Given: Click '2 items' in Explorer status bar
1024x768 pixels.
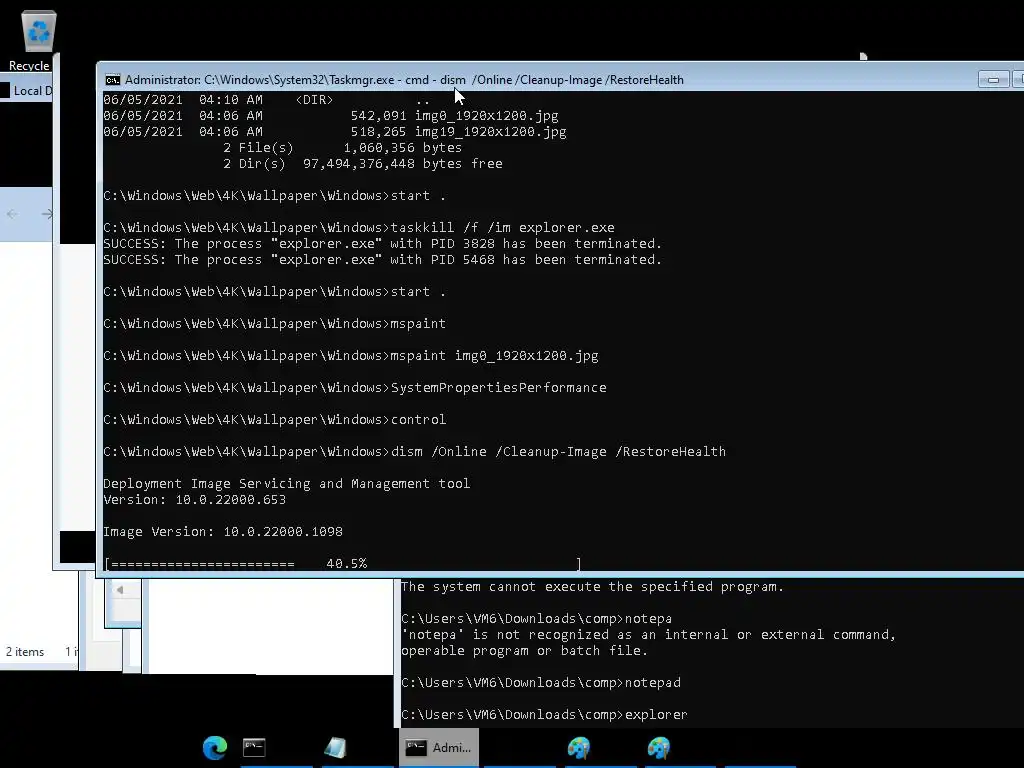Looking at the screenshot, I should (x=25, y=652).
